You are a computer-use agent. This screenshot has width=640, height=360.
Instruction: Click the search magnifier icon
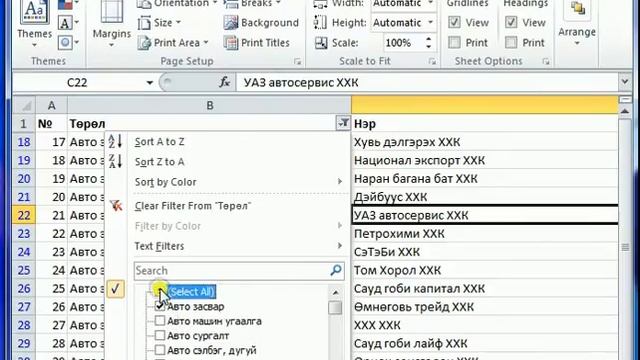pos(336,270)
